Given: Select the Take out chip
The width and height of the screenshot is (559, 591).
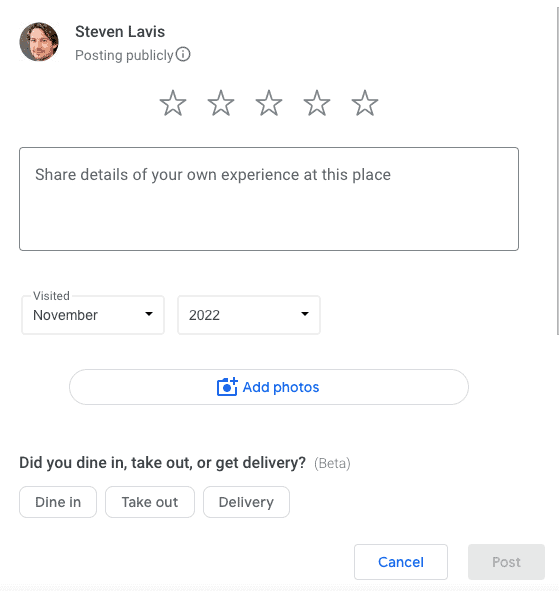Looking at the screenshot, I should click(150, 502).
